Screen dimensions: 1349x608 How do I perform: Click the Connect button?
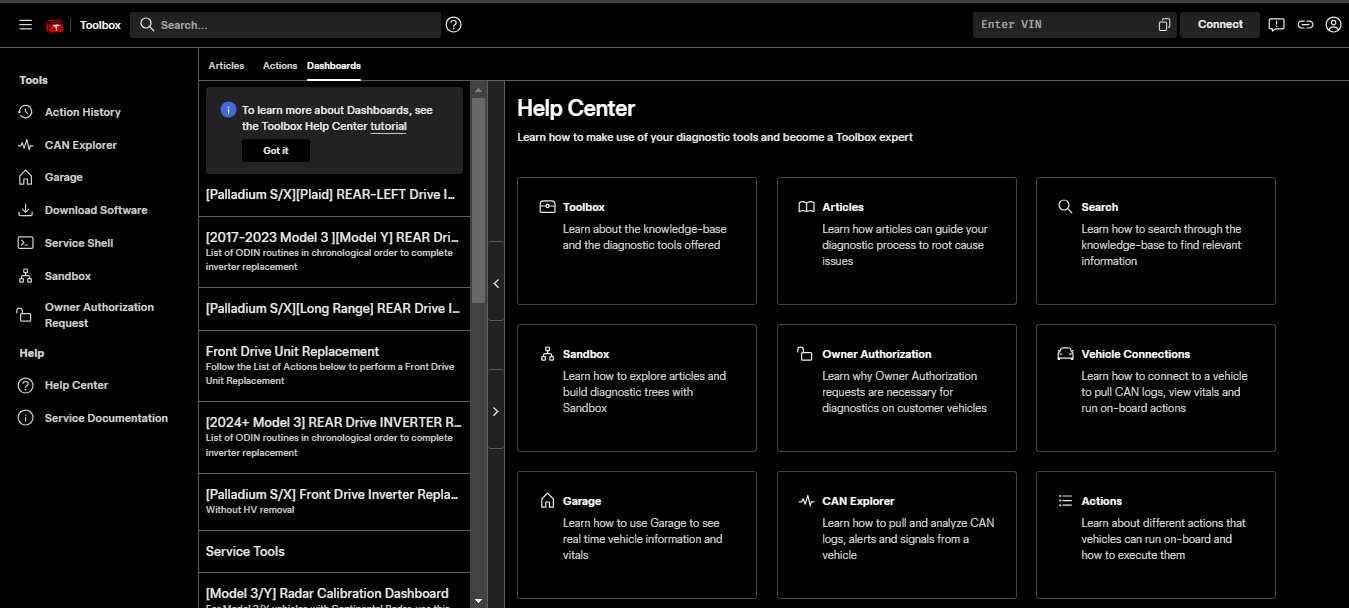point(1220,24)
